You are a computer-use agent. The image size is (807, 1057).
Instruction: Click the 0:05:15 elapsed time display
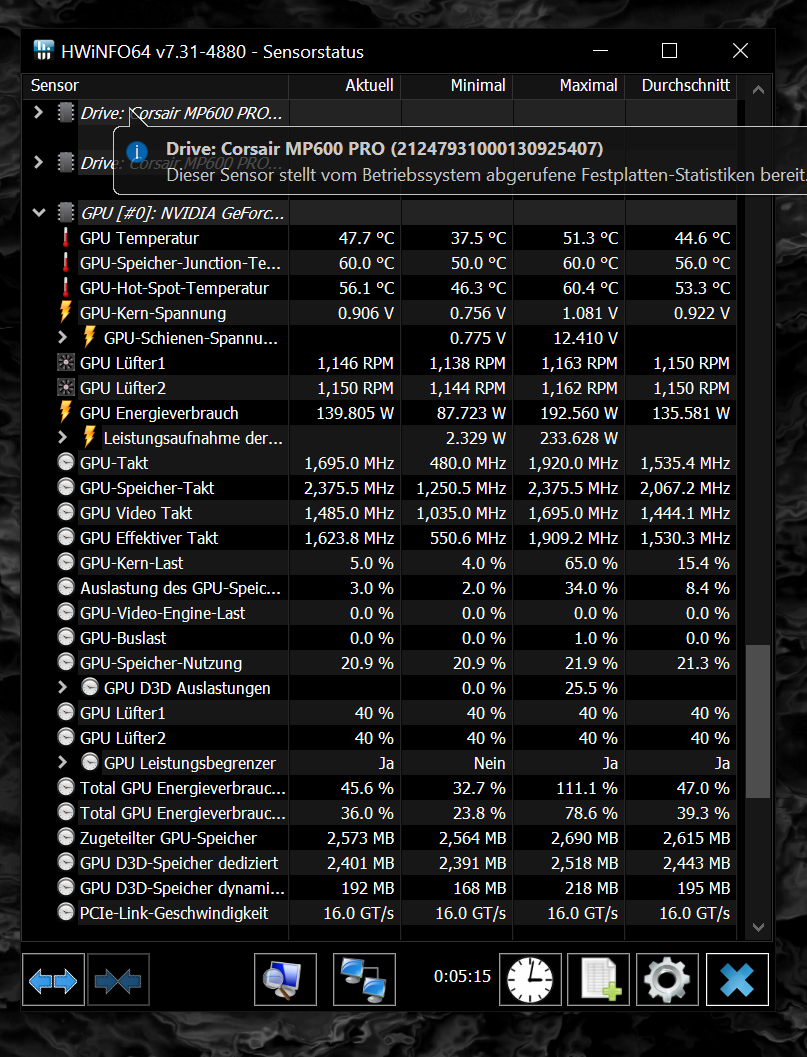coord(462,976)
